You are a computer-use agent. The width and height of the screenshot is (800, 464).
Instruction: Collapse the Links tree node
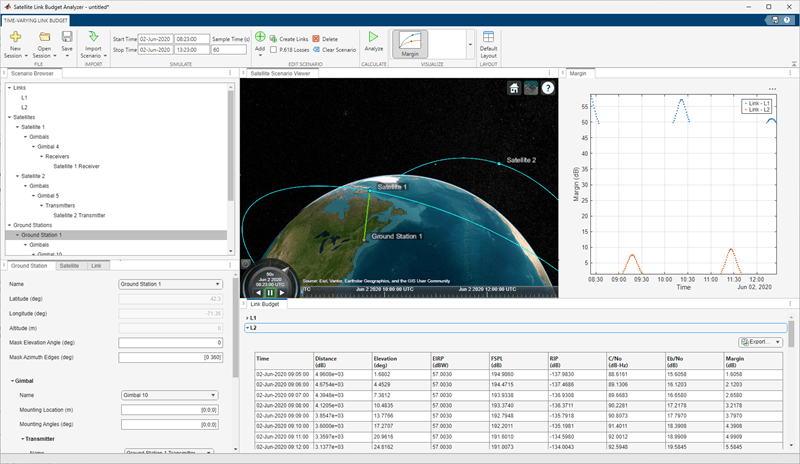point(9,88)
